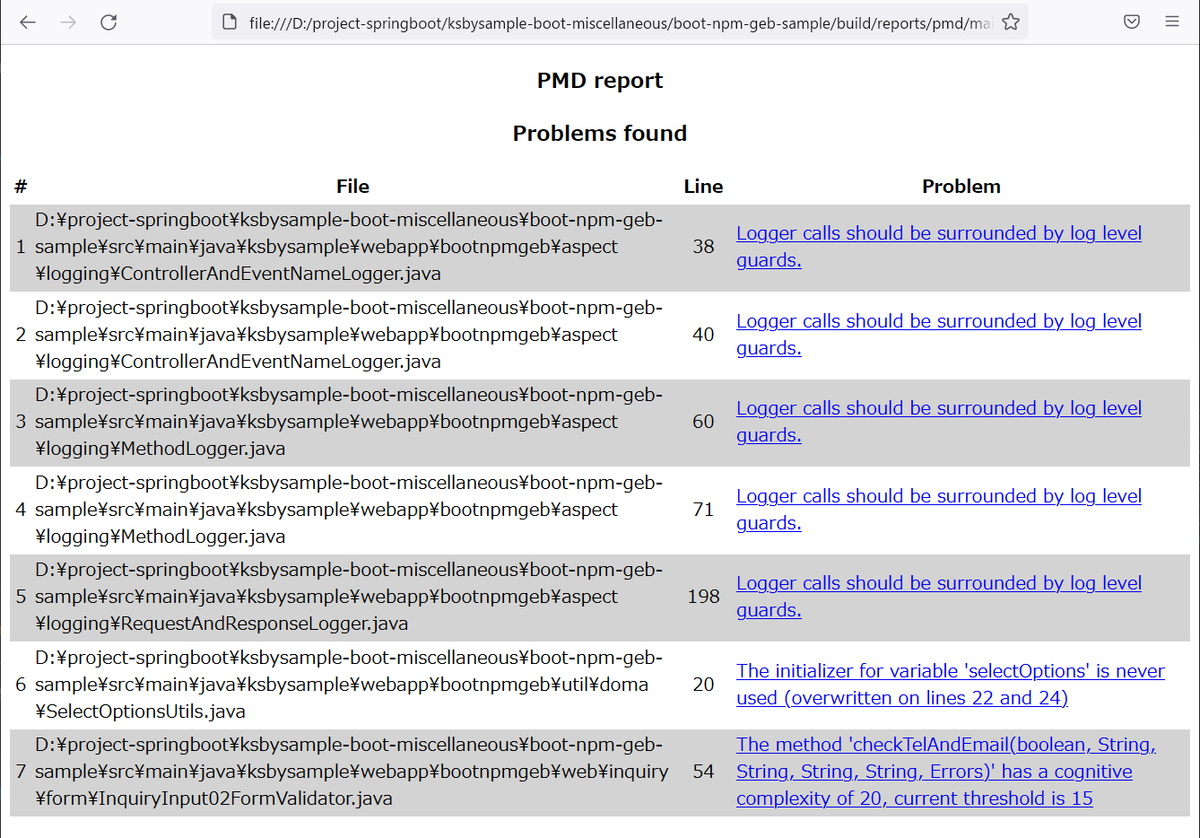Go back with the browser back arrow
1200x838 pixels.
[27, 22]
